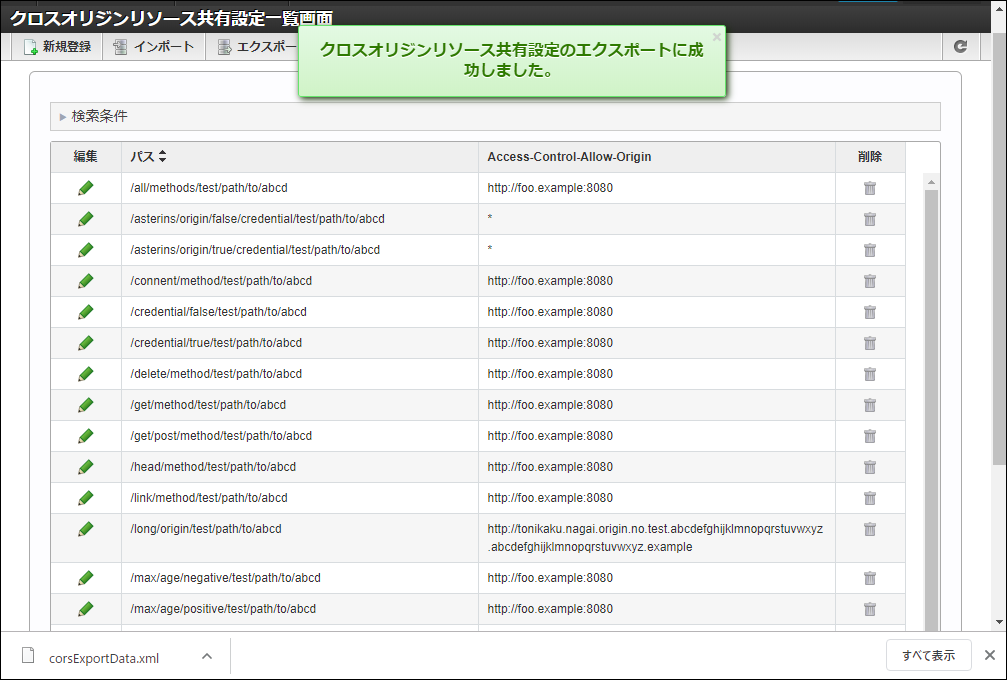
Task: Click the すべて表示 show all button
Action: click(x=929, y=654)
